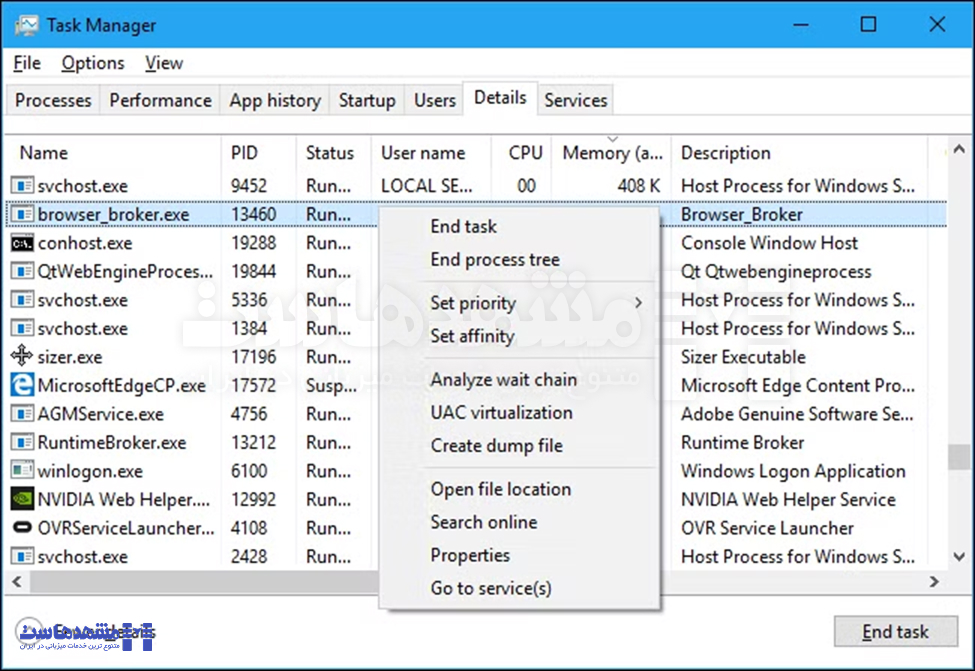Sort by the Status column header
This screenshot has height=671, width=975.
click(x=334, y=153)
